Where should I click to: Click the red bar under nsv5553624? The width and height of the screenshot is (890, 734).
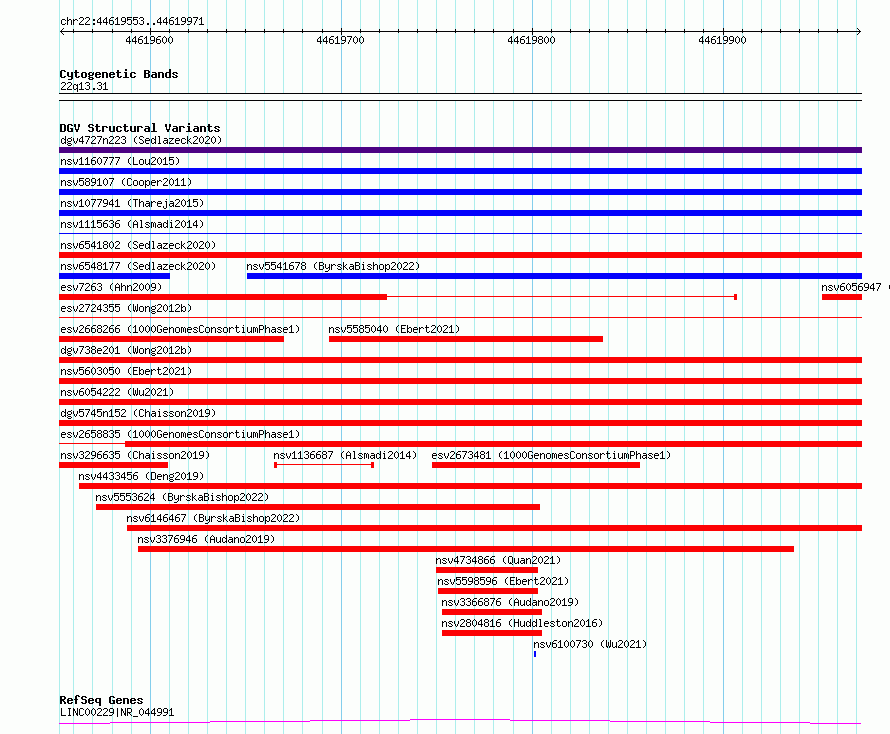coord(318,507)
